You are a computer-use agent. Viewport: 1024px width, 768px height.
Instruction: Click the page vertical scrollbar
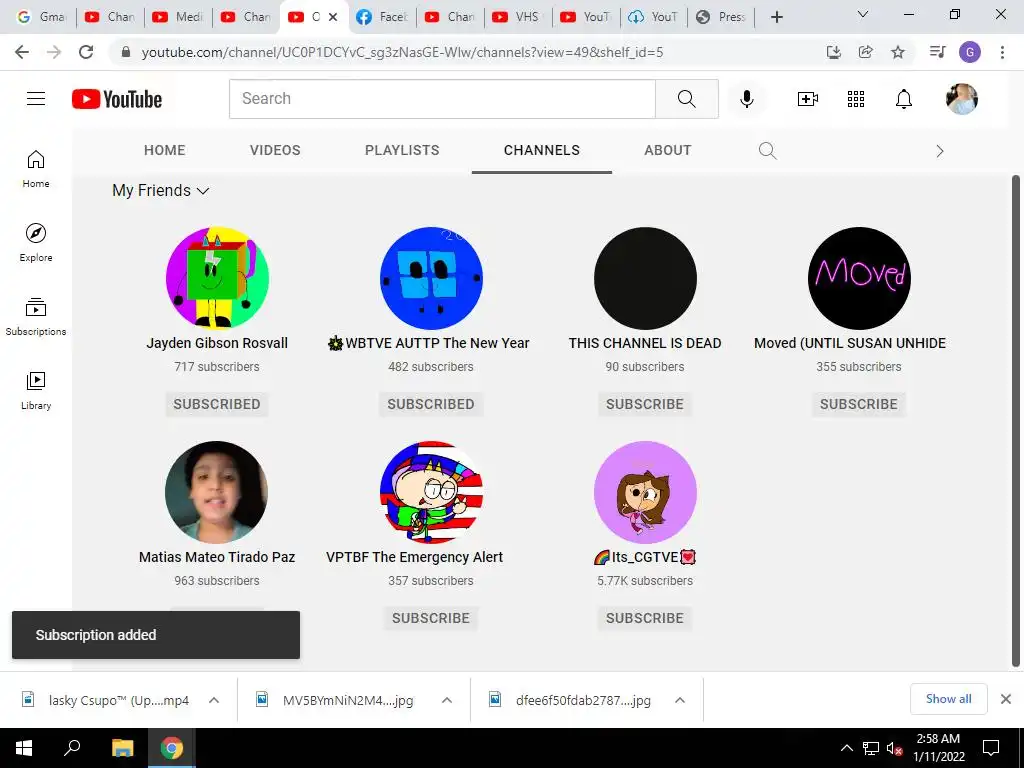click(x=1016, y=421)
